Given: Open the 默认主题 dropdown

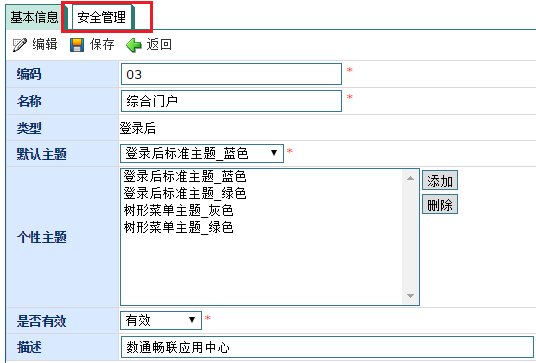Looking at the screenshot, I should [202, 153].
